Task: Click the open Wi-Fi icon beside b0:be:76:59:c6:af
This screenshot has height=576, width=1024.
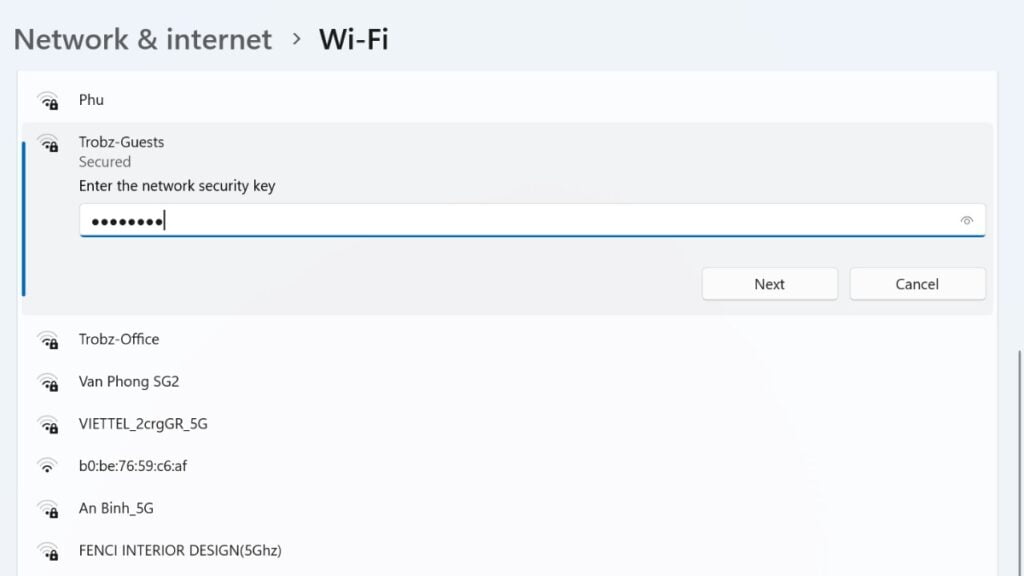Action: (x=48, y=466)
